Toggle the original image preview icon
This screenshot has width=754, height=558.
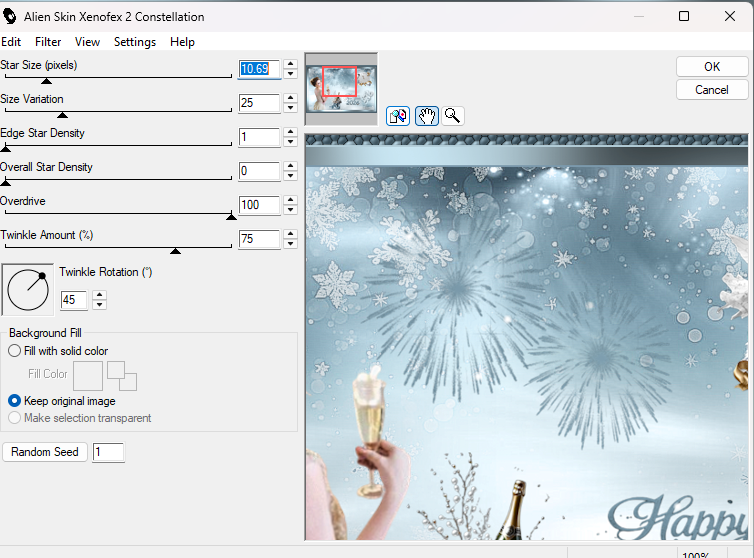(398, 116)
